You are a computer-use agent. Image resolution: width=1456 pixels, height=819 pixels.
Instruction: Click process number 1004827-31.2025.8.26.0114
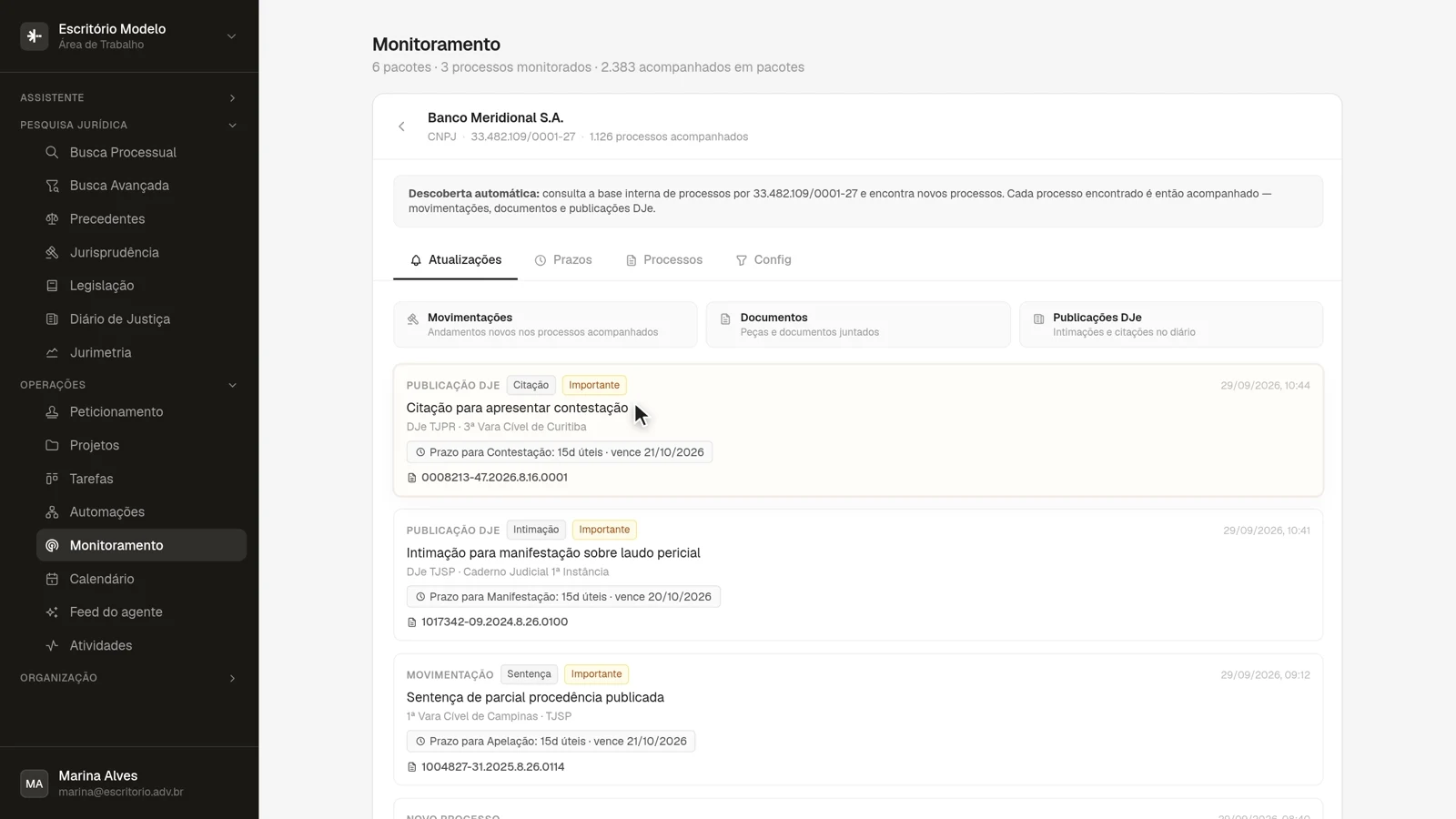(x=492, y=766)
